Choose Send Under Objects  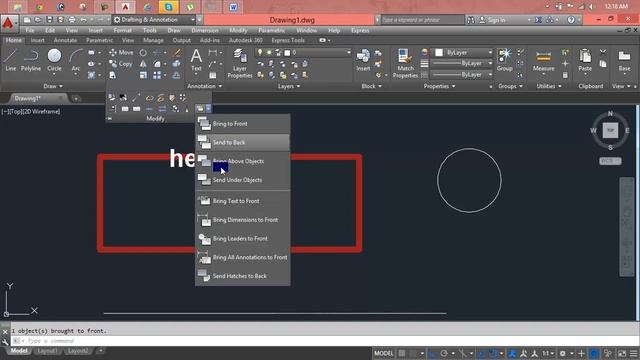coord(243,180)
